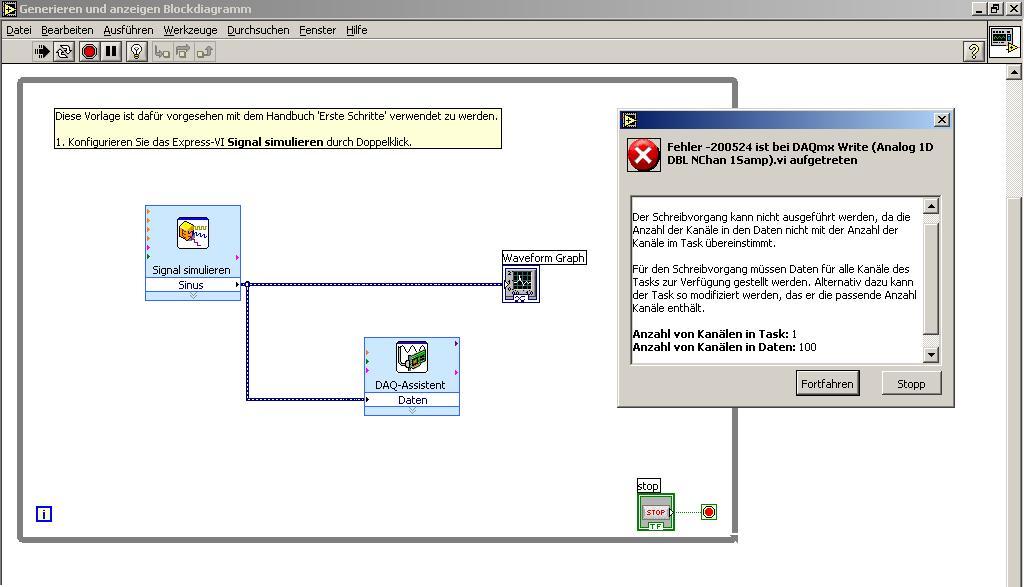The image size is (1024, 587).
Task: Select the DAQ-Assistent Express VI icon
Action: pos(412,357)
